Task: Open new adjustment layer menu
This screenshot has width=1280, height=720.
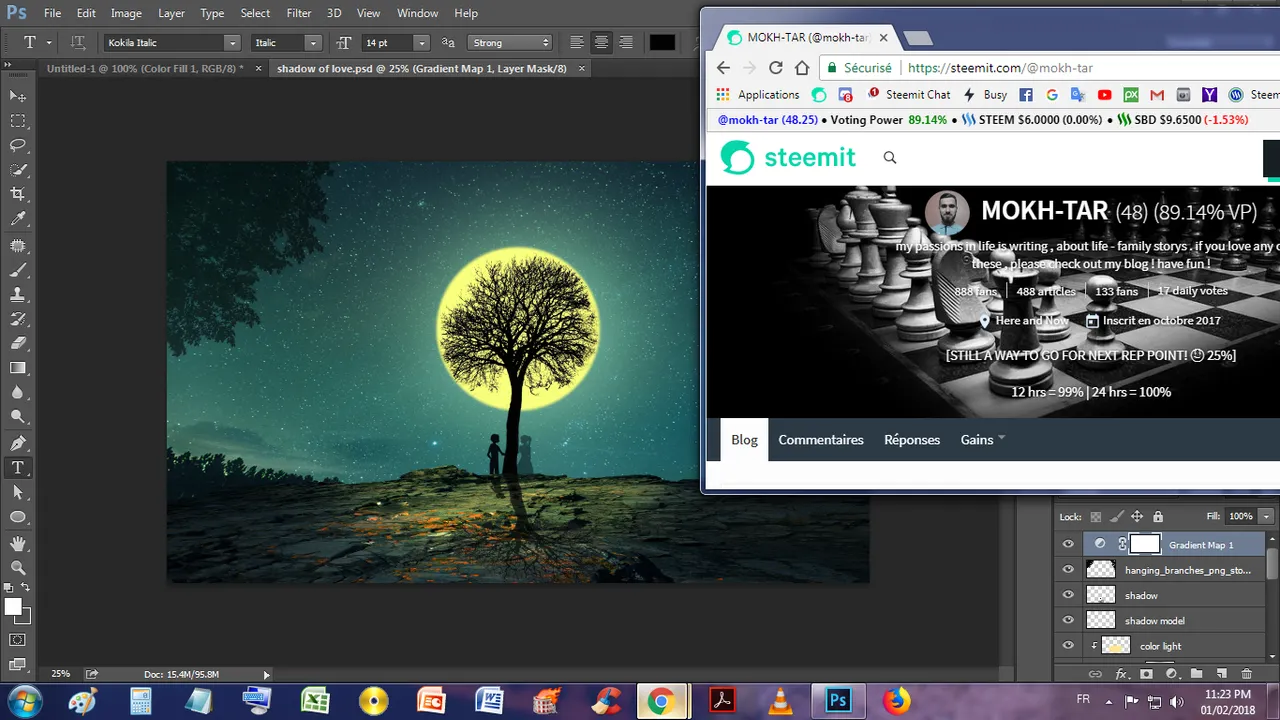Action: [1171, 674]
